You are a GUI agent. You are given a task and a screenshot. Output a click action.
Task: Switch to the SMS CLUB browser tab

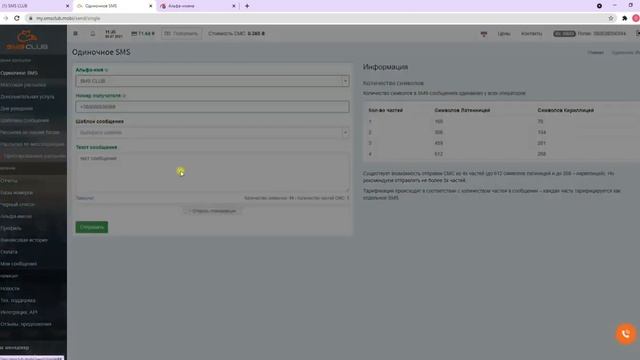[x=35, y=6]
